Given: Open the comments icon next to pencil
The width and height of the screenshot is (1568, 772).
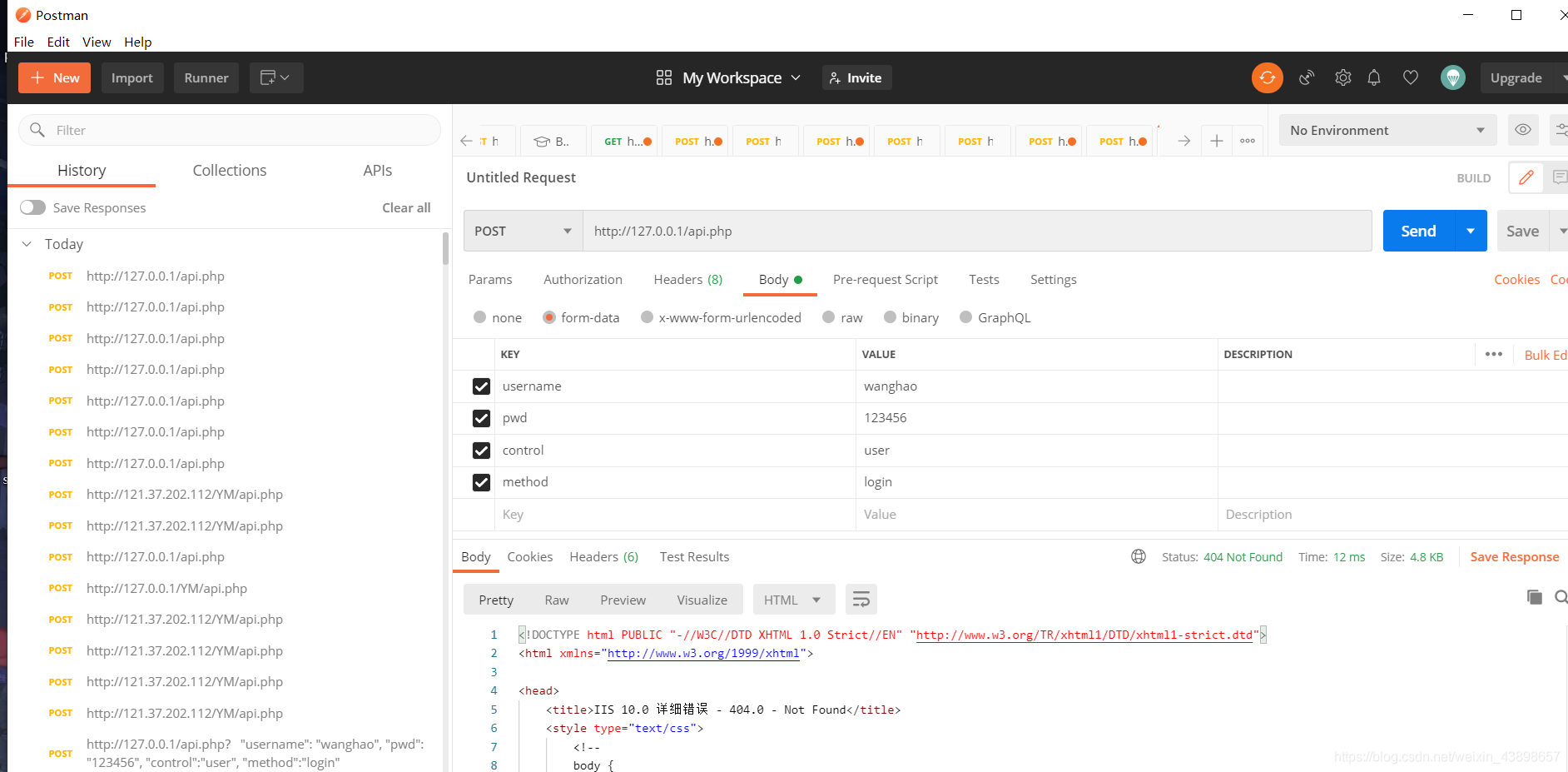Looking at the screenshot, I should [1558, 177].
